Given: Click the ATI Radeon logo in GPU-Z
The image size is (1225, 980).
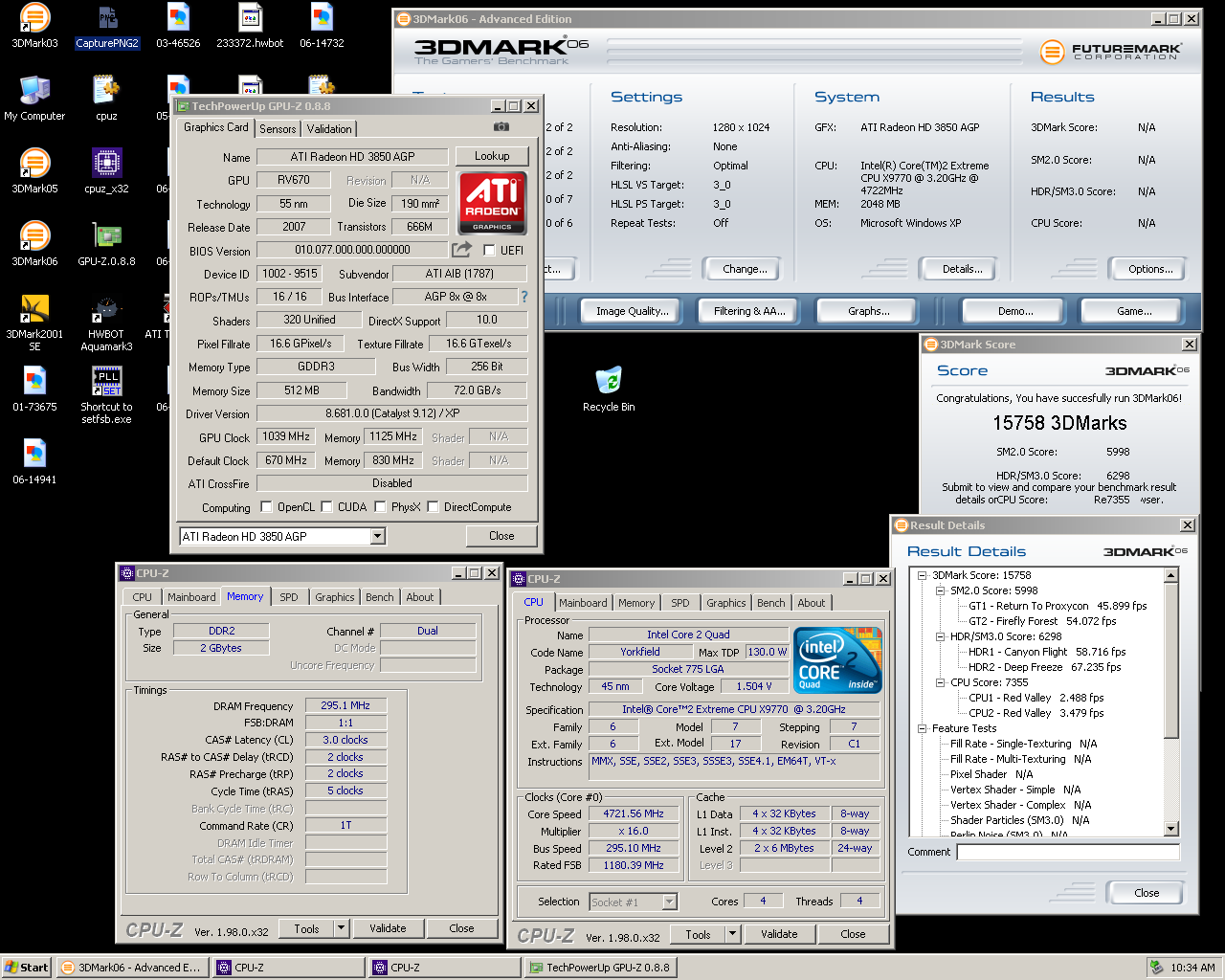Looking at the screenshot, I should coord(492,202).
